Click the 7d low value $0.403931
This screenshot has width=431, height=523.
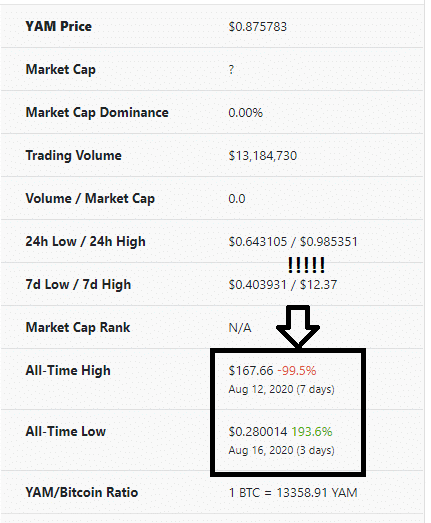tap(258, 285)
